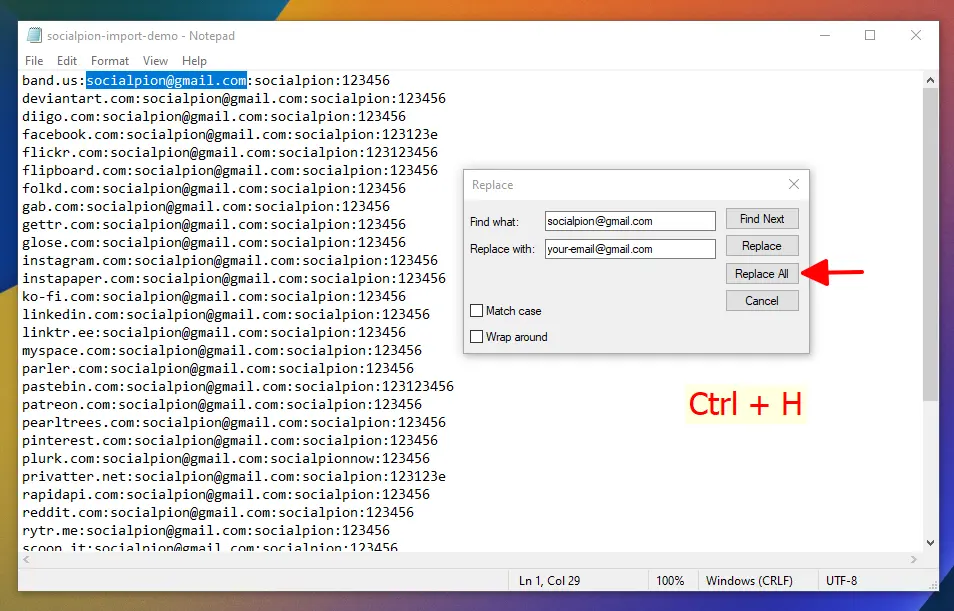Click the folkd.com line

click(214, 189)
